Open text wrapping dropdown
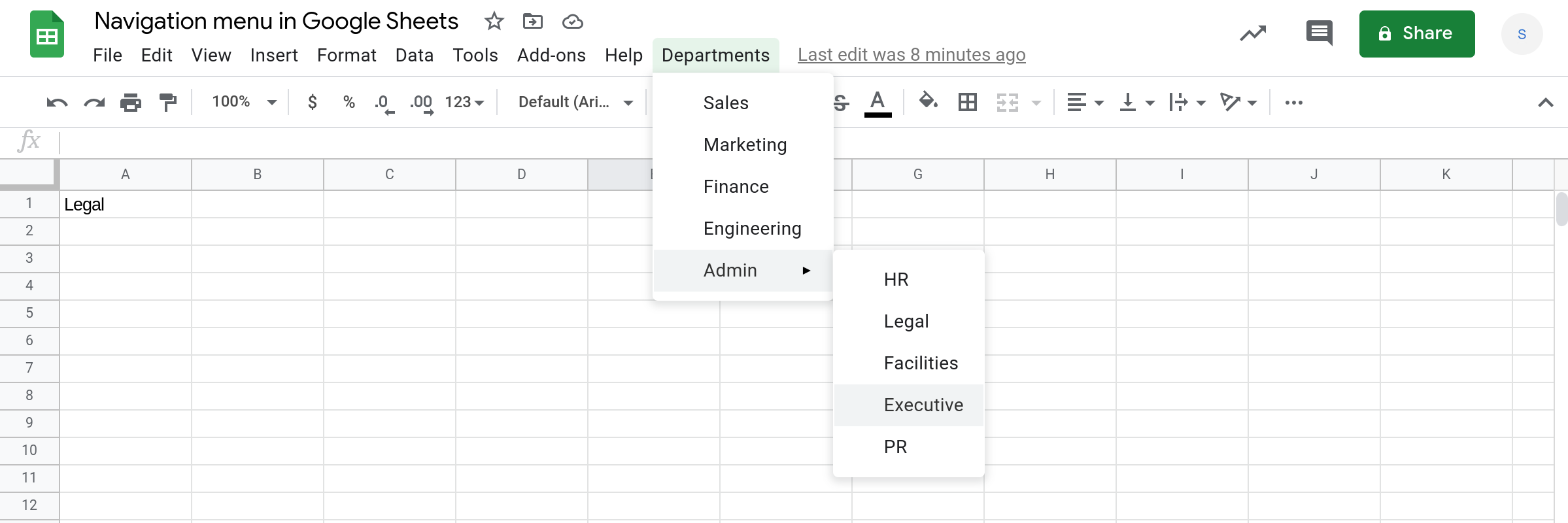The width and height of the screenshot is (1568, 523). coord(1187,103)
